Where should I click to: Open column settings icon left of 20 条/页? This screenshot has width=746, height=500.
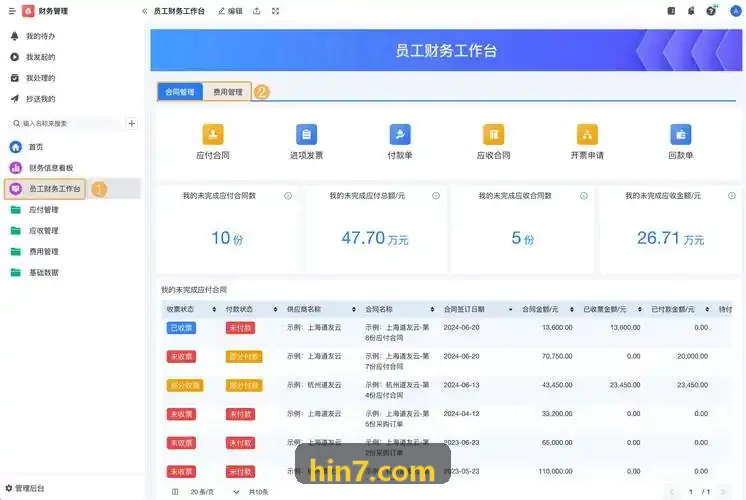[x=175, y=492]
